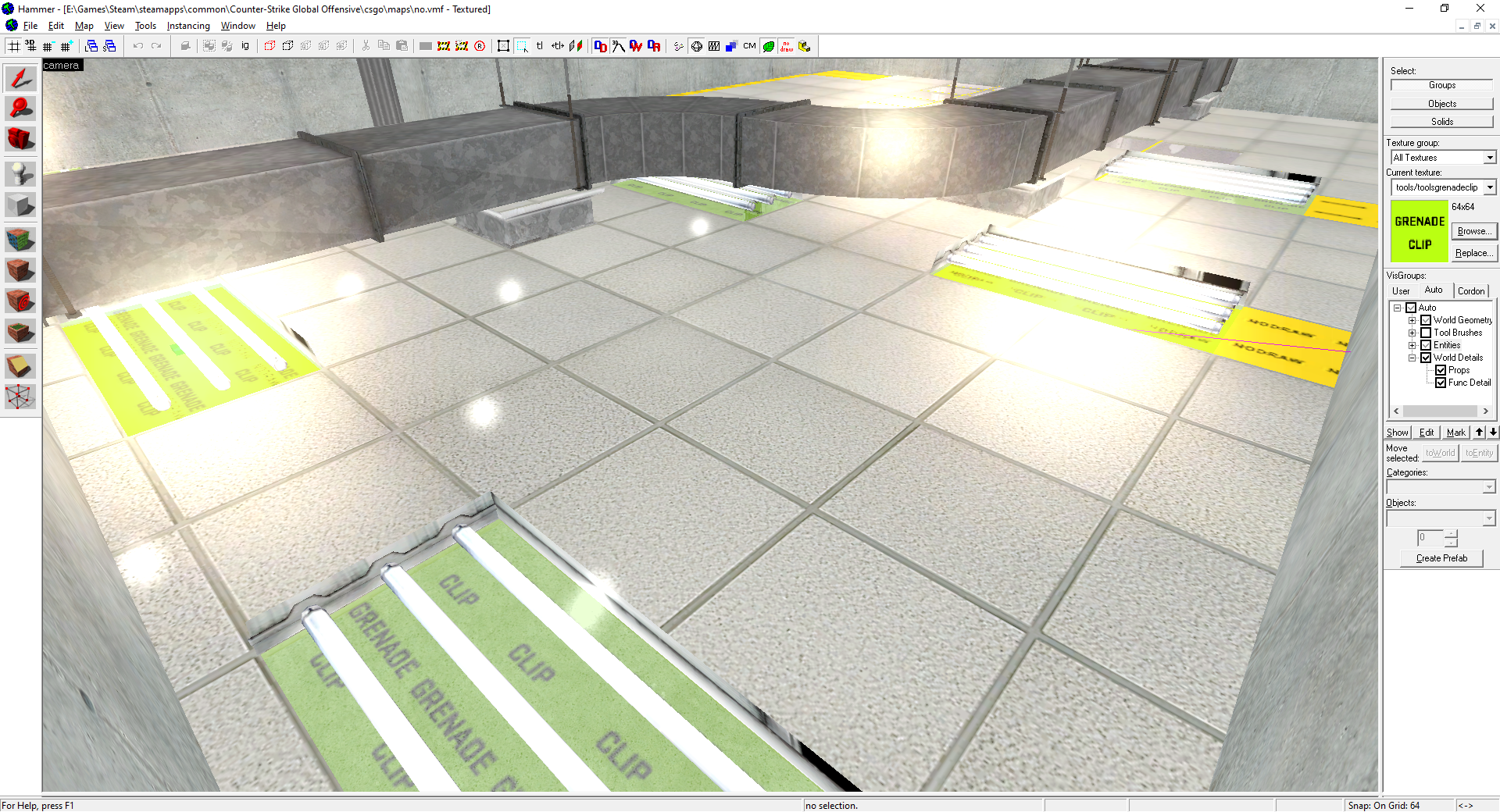Toggle the 2D grid display
The image size is (1500, 812).
pos(13,46)
